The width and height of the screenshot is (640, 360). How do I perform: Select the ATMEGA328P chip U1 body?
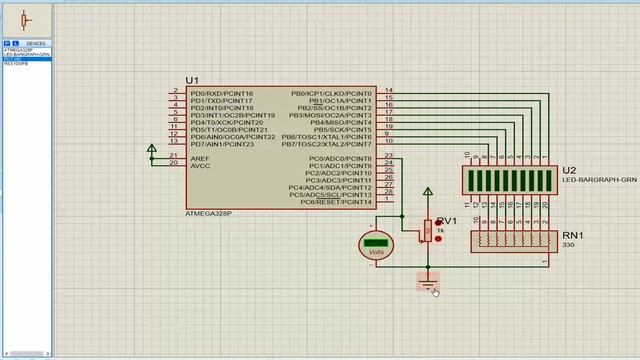click(281, 148)
